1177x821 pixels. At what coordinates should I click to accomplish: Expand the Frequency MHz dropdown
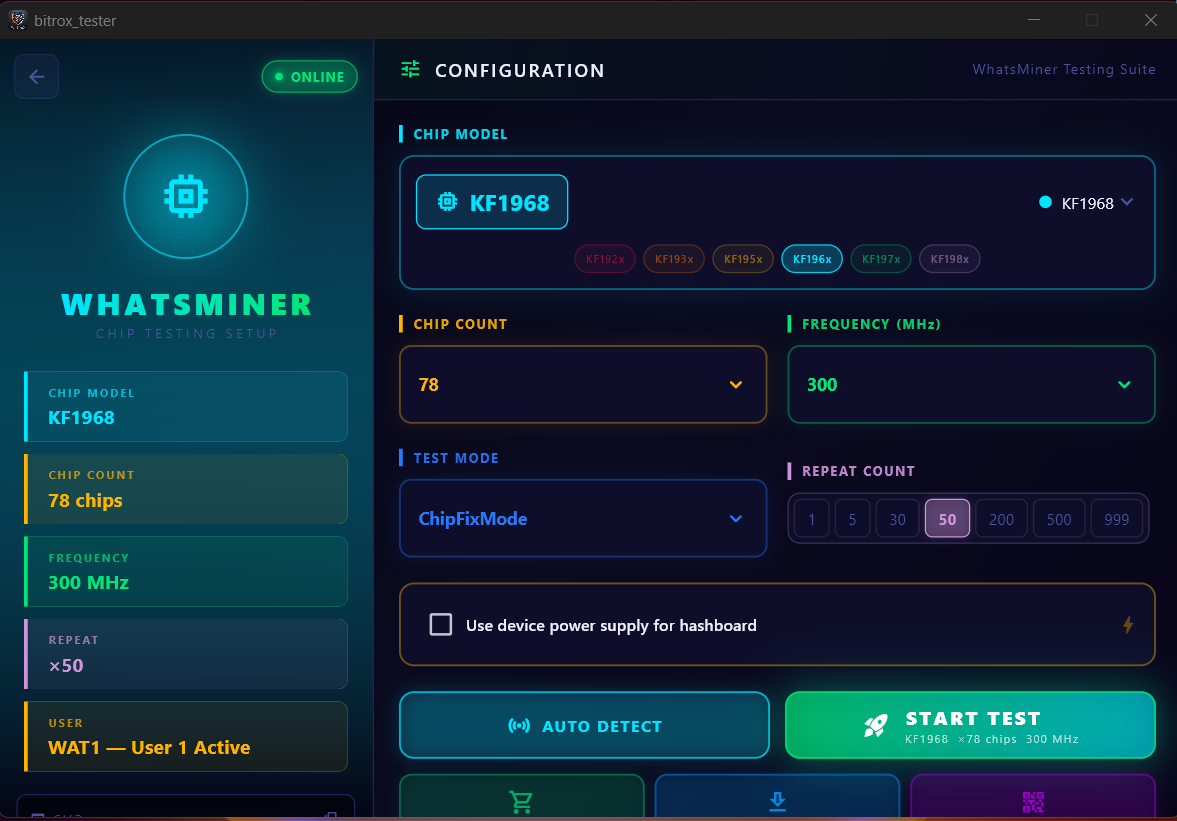pos(971,384)
